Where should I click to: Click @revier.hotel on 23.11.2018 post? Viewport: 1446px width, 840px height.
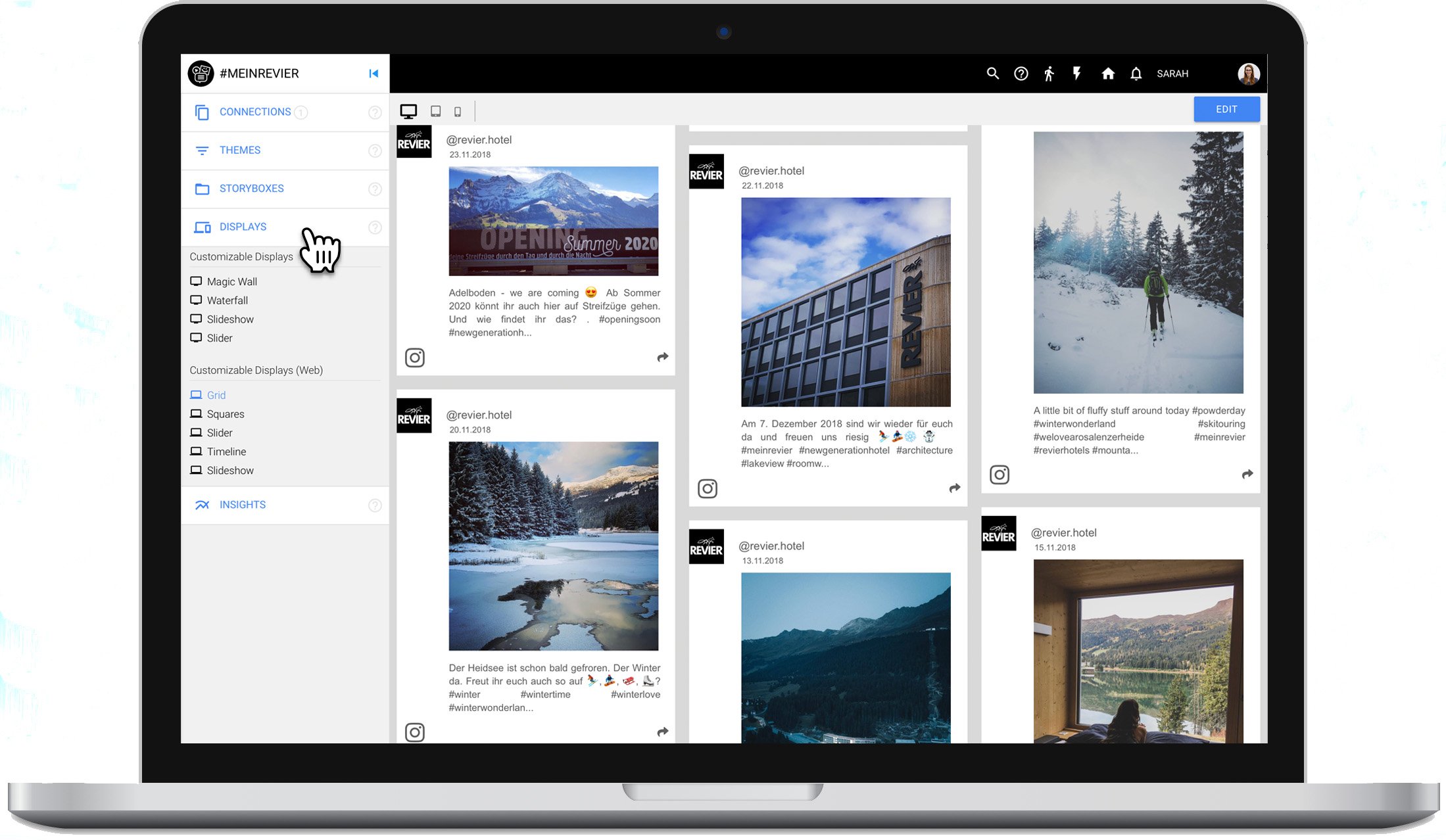point(479,139)
